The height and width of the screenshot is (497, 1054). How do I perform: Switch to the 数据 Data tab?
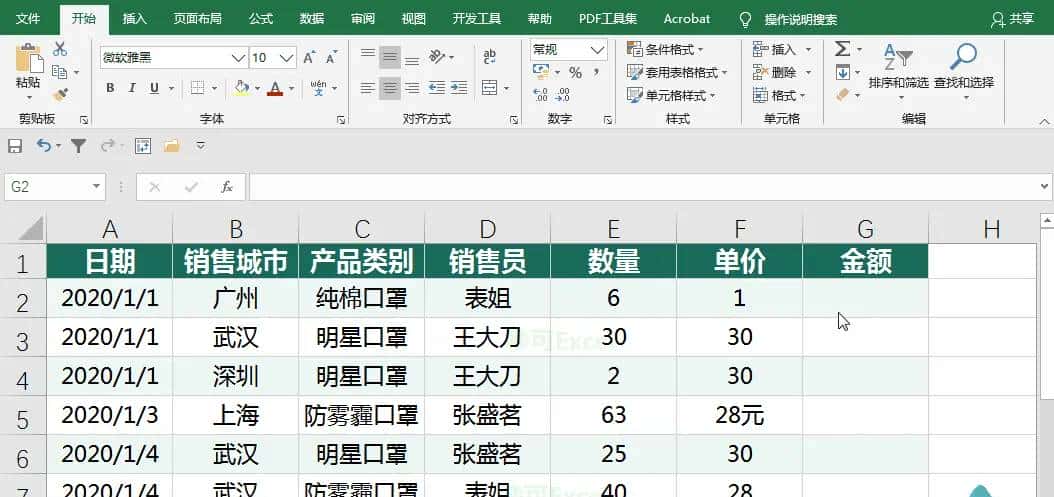tap(312, 19)
